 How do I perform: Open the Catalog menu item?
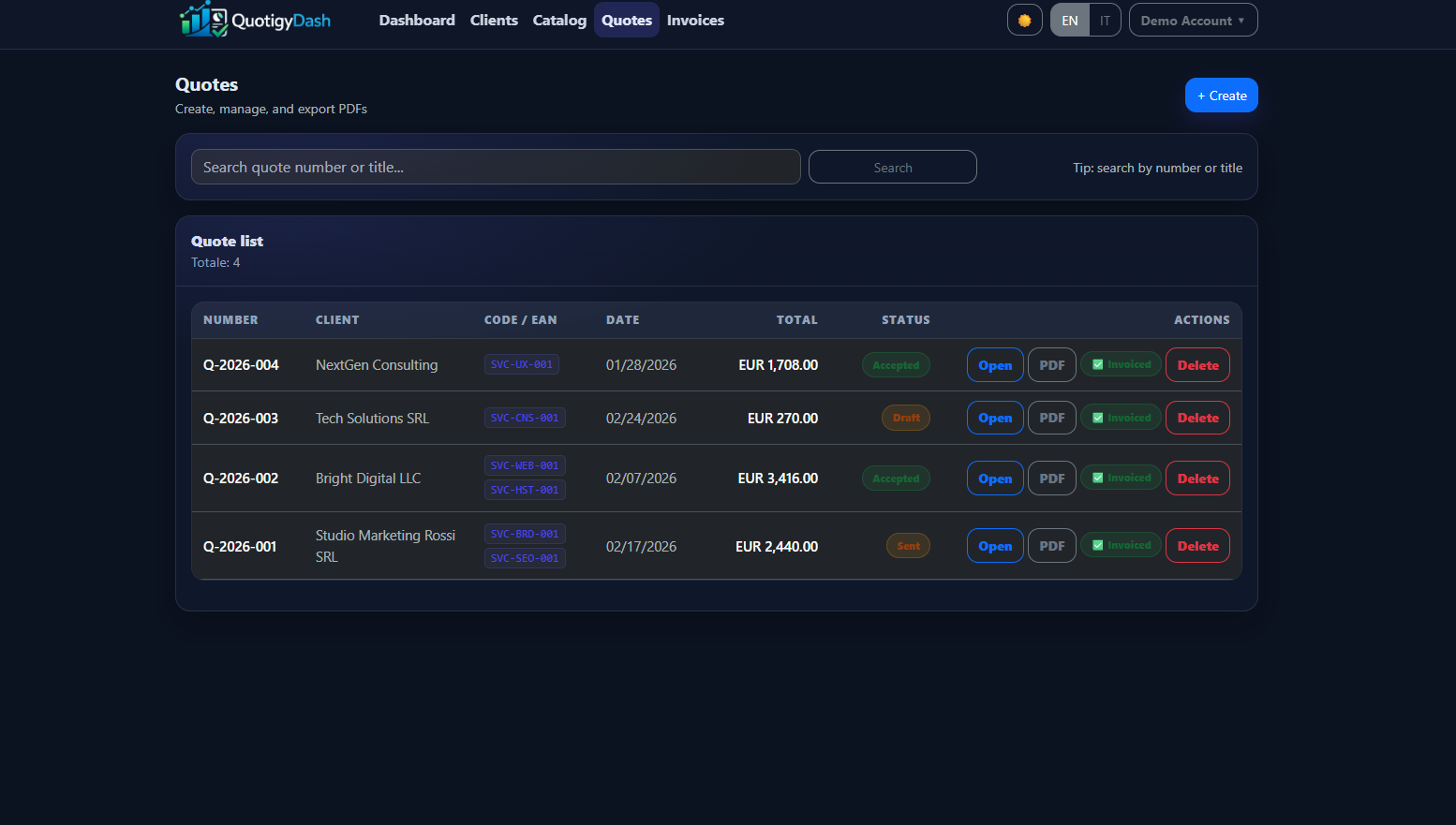coord(559,20)
